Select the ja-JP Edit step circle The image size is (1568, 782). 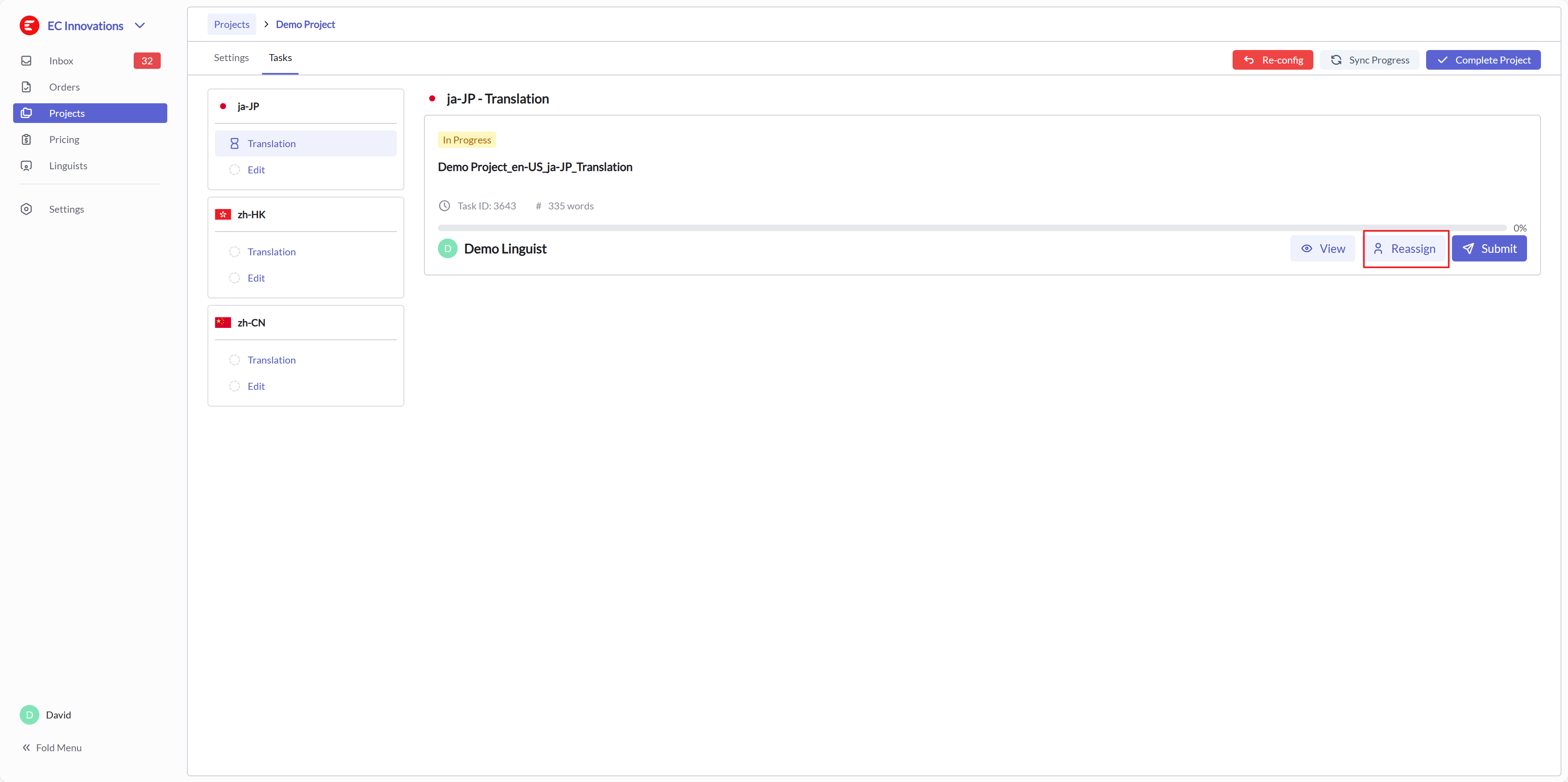coord(235,170)
